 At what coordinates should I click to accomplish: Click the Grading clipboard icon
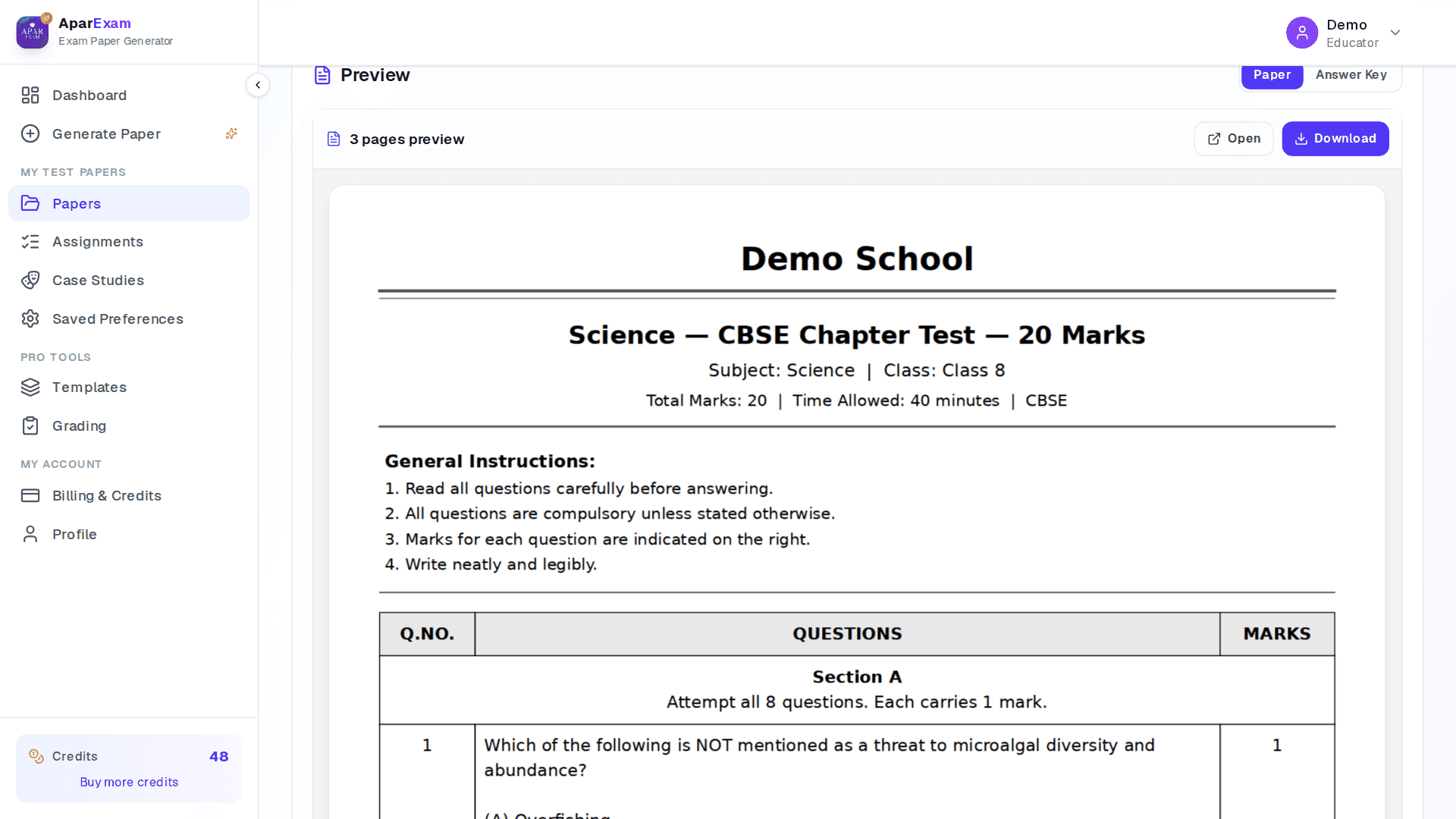tap(30, 426)
